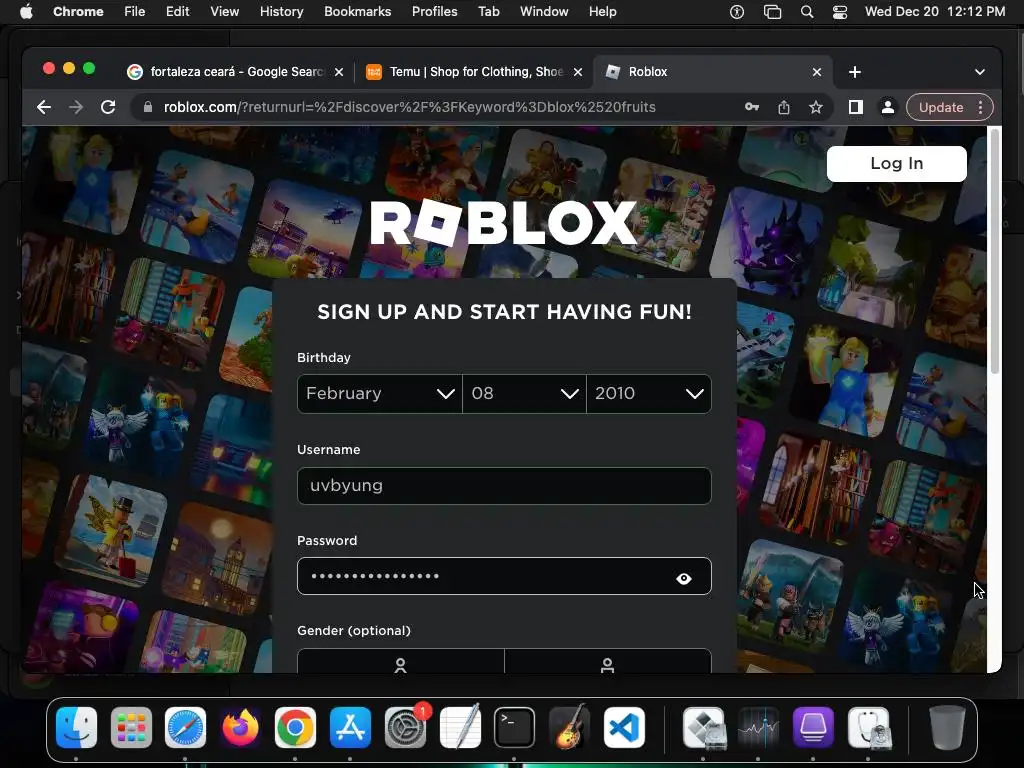This screenshot has width=1024, height=768.
Task: Close the Temu tab
Action: point(578,72)
